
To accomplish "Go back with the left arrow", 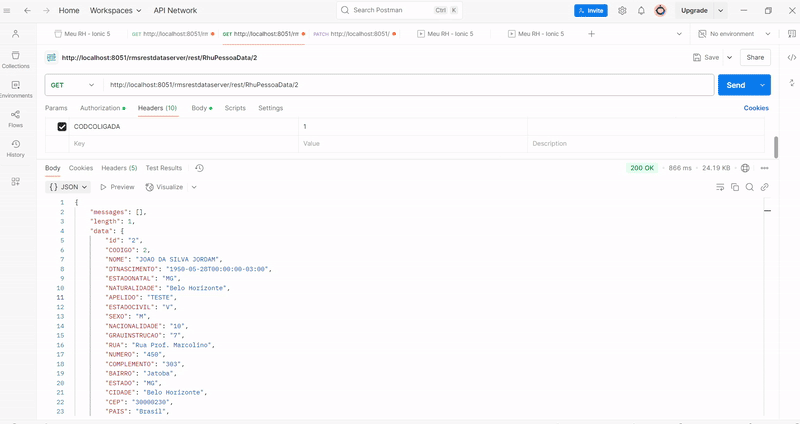I will [28, 10].
